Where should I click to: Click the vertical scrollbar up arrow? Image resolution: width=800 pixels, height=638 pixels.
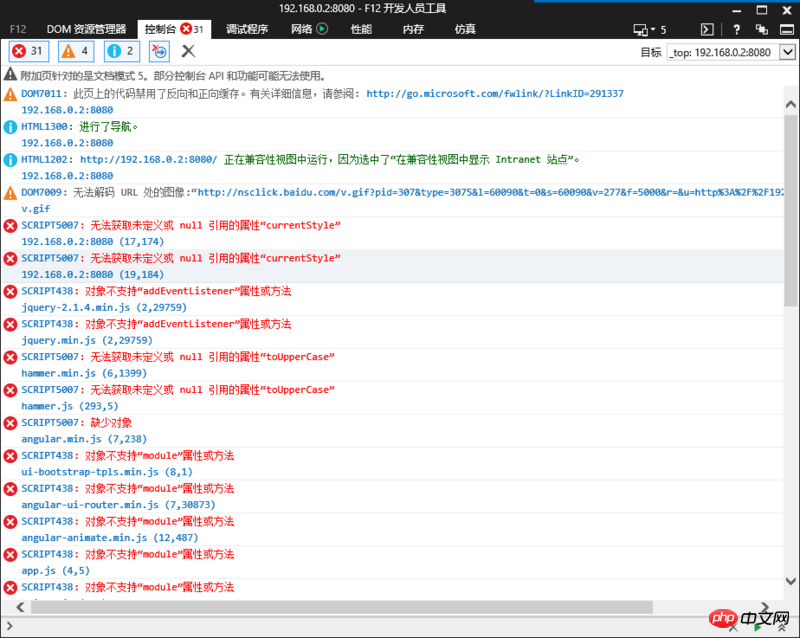pos(791,104)
